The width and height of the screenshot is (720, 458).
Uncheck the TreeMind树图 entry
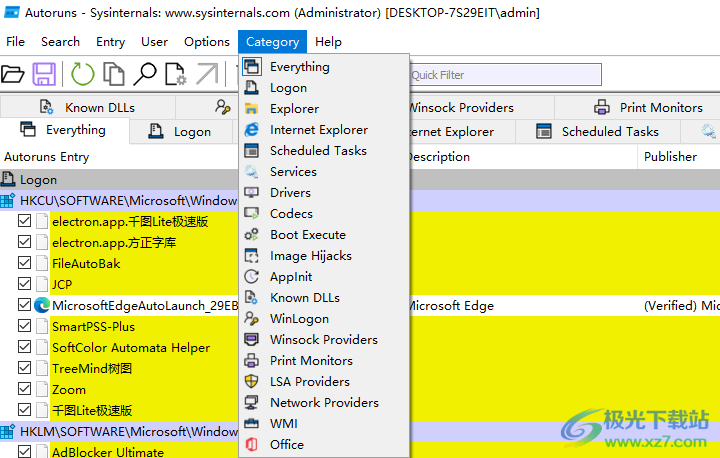coord(24,368)
